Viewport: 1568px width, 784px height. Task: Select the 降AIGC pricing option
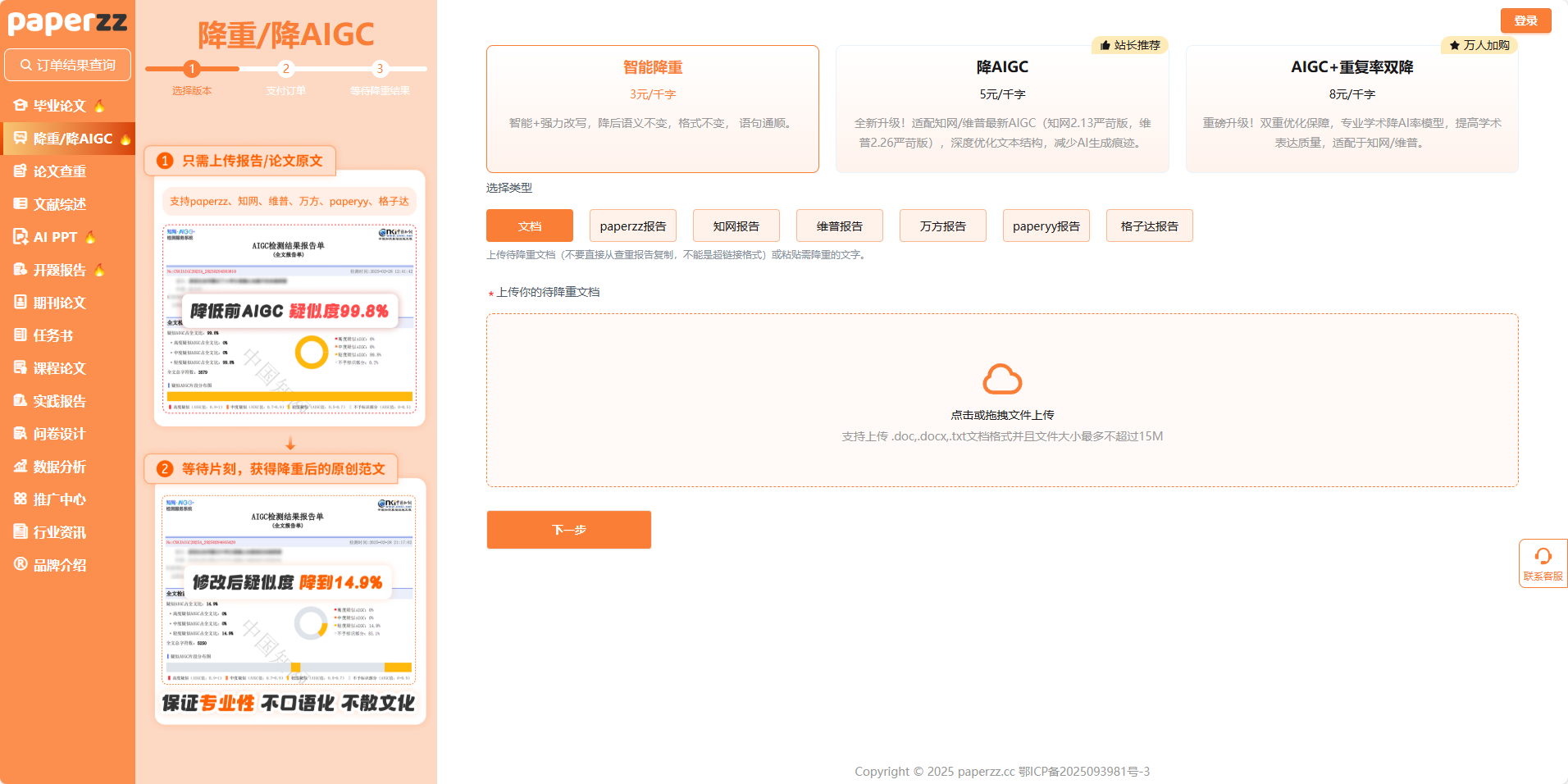coord(1001,108)
